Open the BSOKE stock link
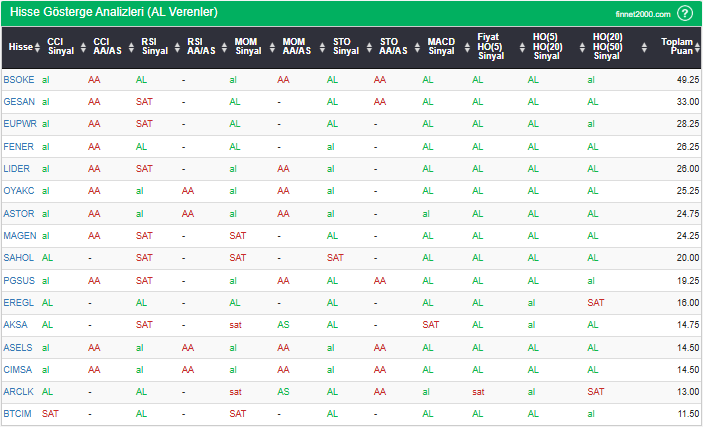Image resolution: width=703 pixels, height=427 pixels. [x=19, y=79]
